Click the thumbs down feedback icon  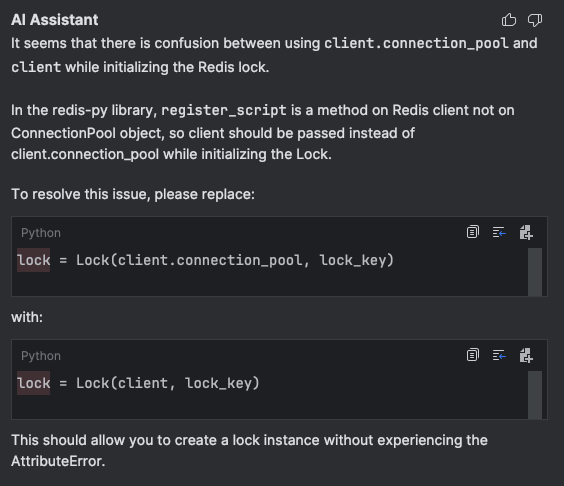535,20
